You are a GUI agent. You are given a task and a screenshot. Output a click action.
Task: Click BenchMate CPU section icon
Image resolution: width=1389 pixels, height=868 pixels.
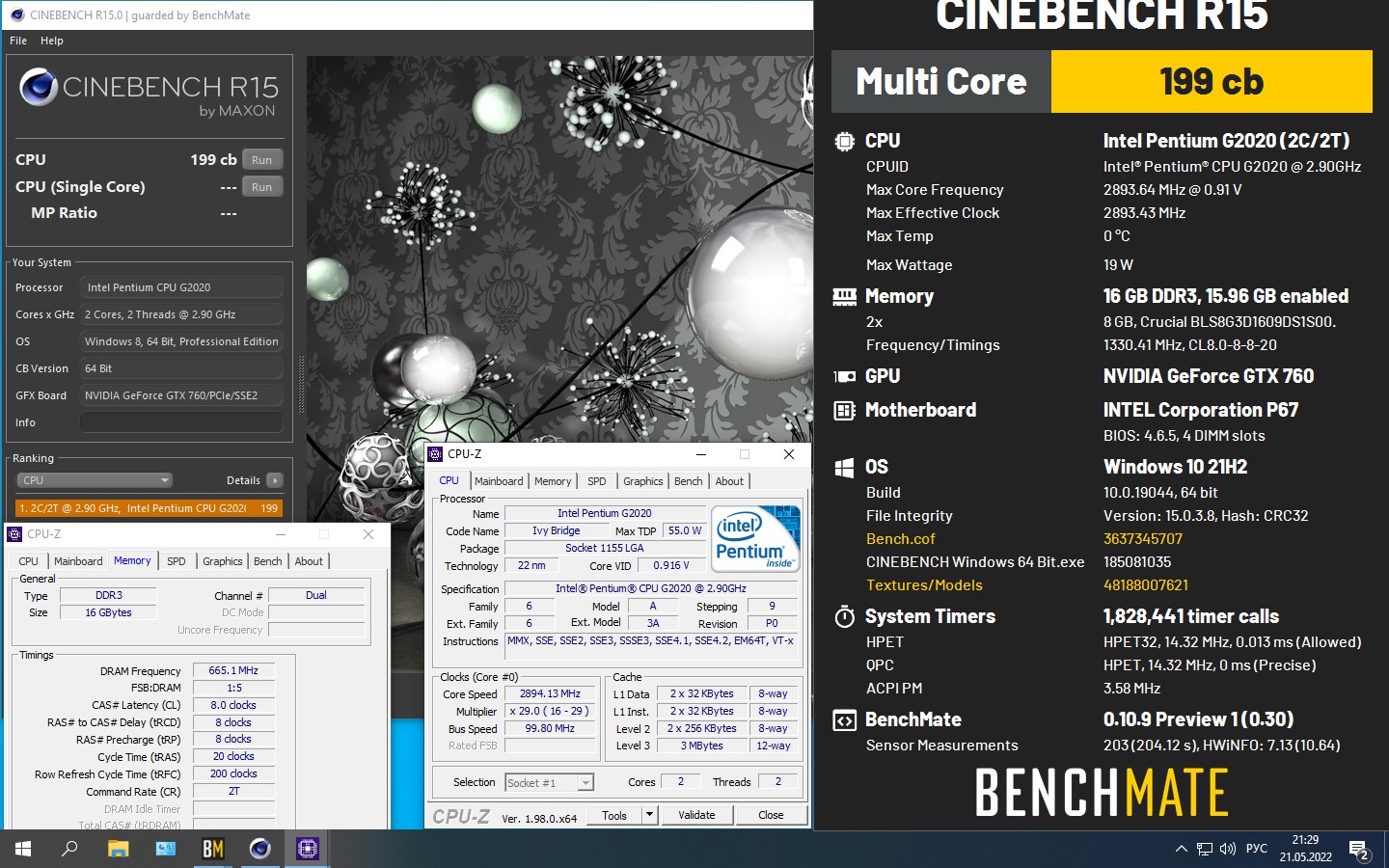[844, 142]
